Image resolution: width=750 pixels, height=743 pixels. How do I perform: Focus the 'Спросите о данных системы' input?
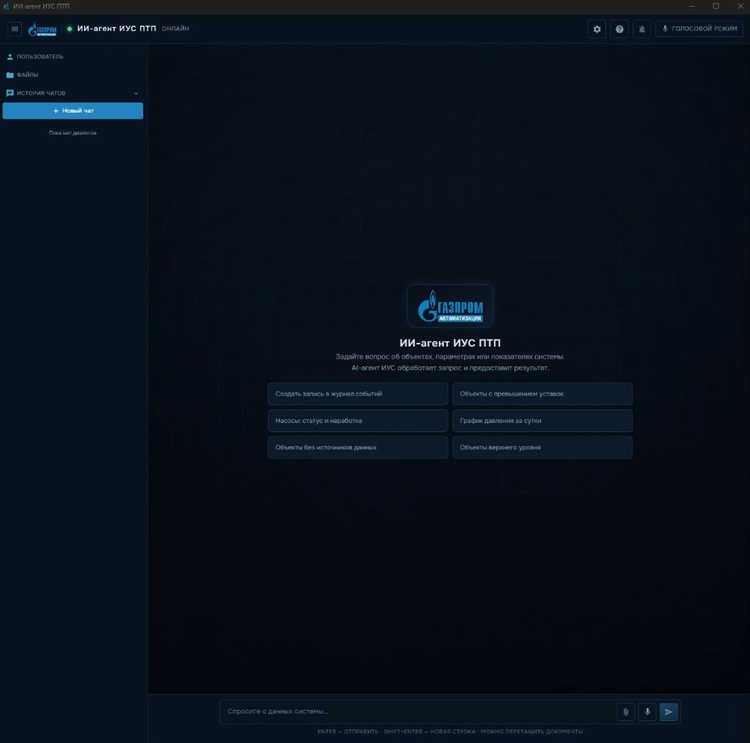[419, 711]
